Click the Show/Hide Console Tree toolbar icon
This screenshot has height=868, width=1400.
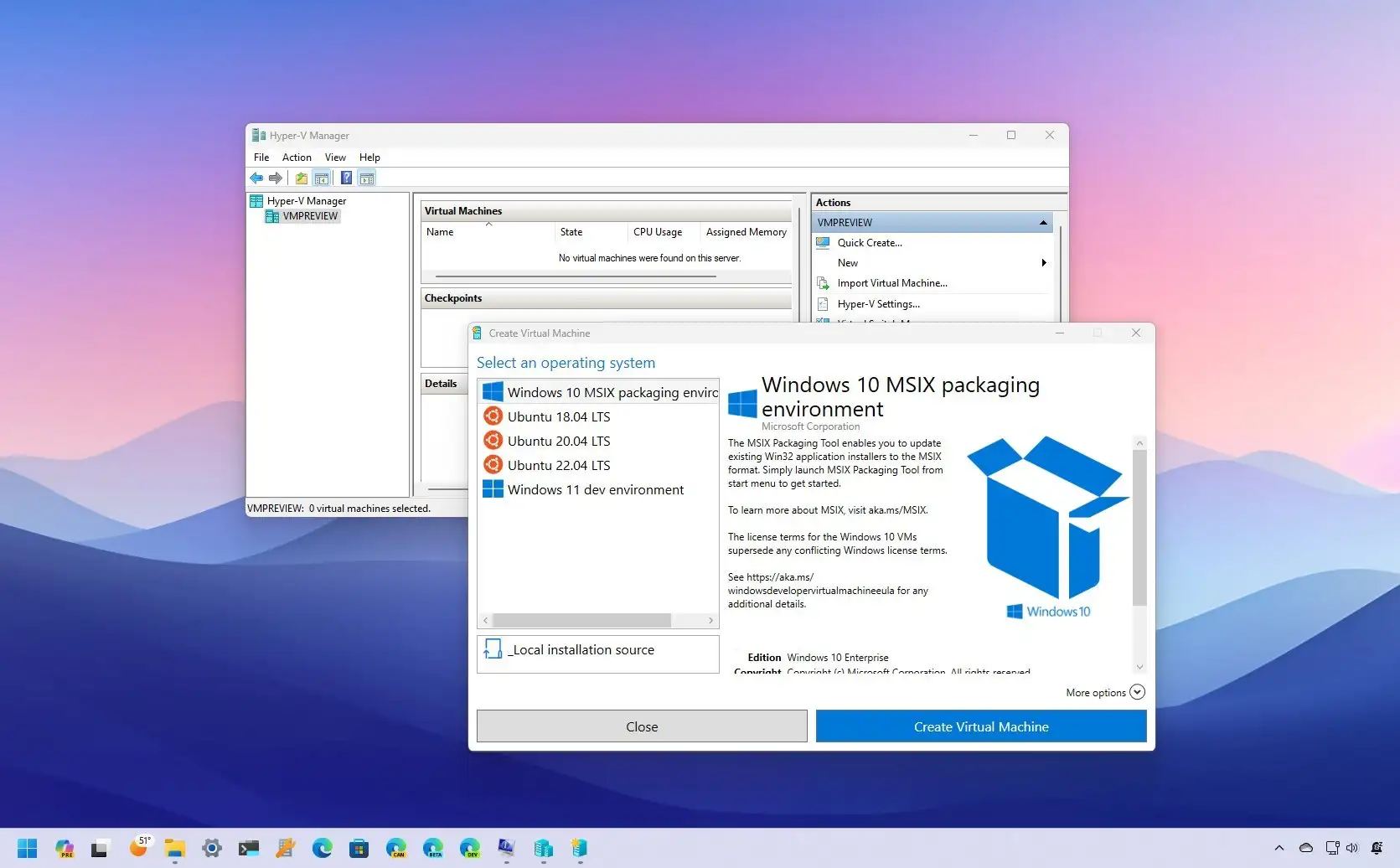(x=322, y=178)
